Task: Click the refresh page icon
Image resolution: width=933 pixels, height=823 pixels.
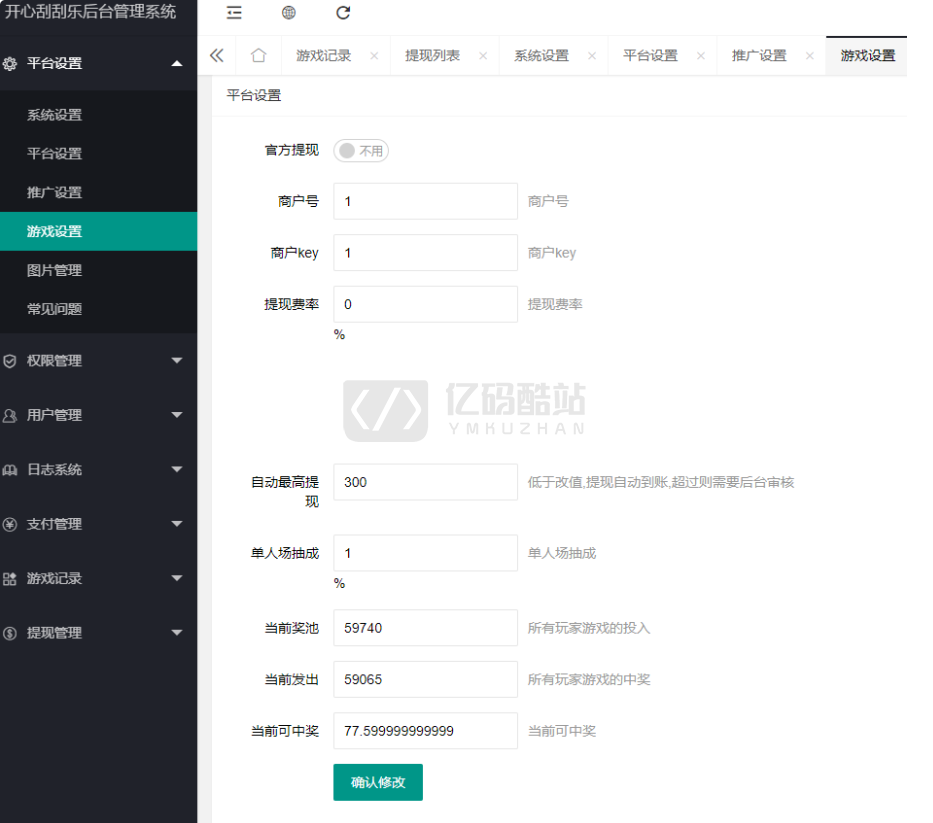Action: pos(343,12)
